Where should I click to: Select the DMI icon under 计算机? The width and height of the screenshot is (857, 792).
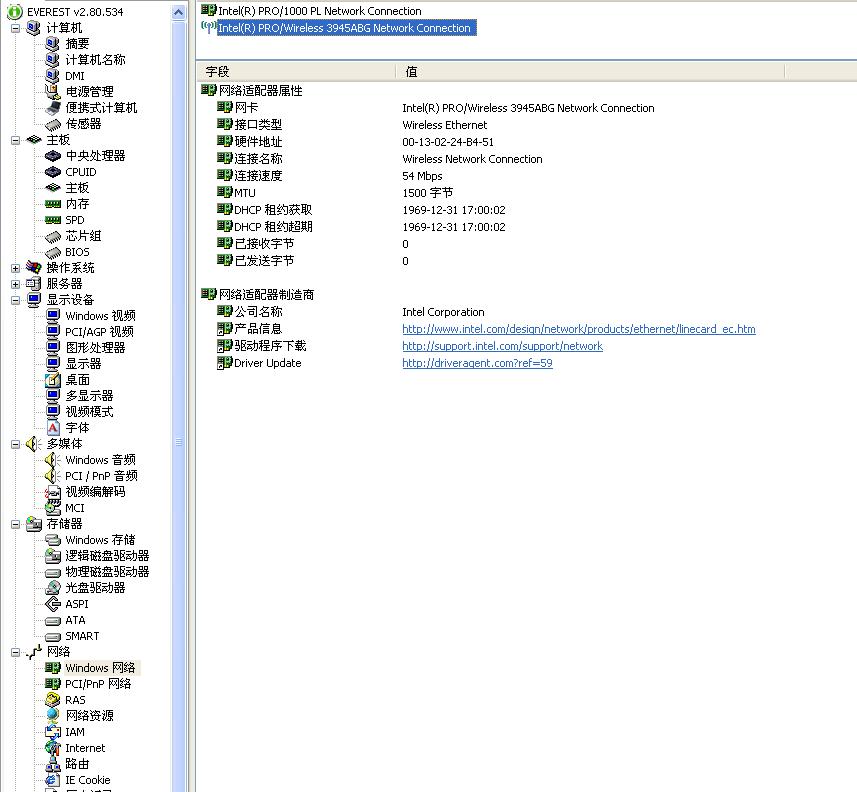point(53,76)
